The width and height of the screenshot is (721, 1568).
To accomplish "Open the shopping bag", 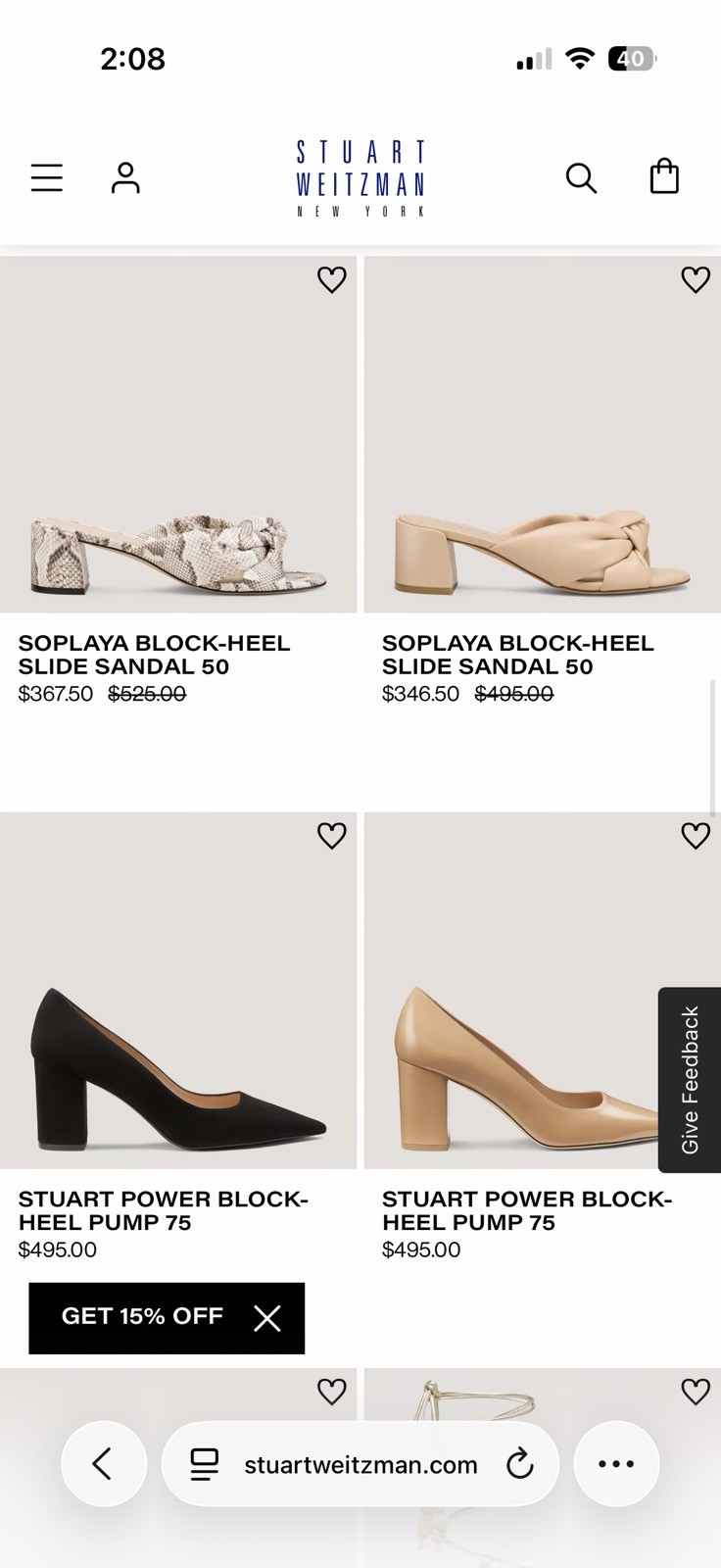I will click(664, 176).
